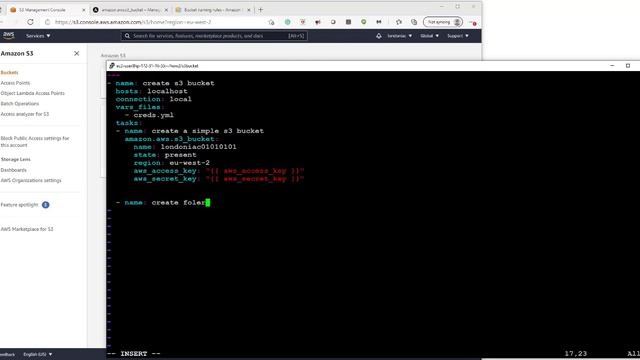Click the Feature spotlight entry
Viewport: 640px width, 360px height.
click(x=19, y=205)
